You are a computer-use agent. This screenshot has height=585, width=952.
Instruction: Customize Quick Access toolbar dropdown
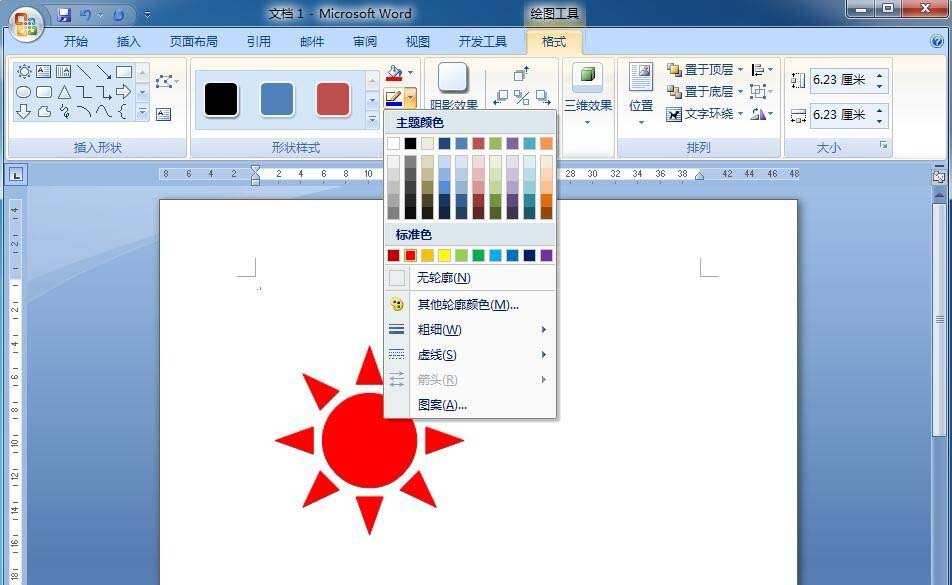pos(147,15)
